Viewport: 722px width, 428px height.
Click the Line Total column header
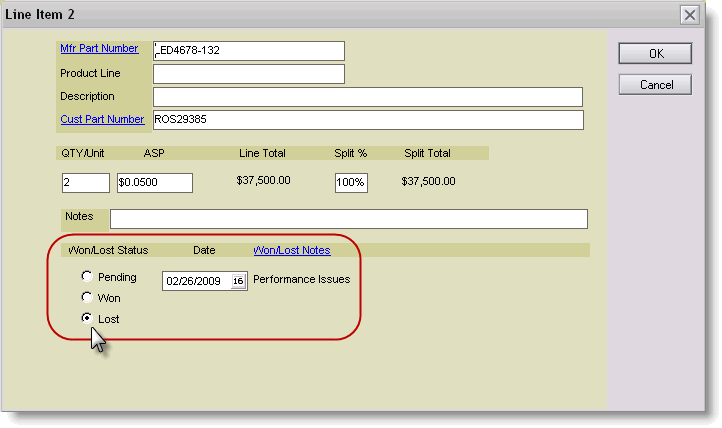(x=262, y=153)
